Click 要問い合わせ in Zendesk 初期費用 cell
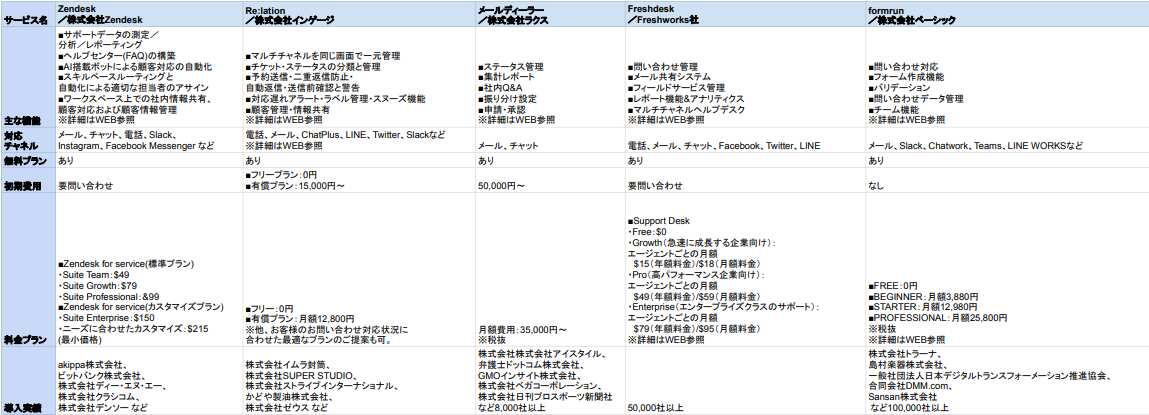 coord(86,186)
